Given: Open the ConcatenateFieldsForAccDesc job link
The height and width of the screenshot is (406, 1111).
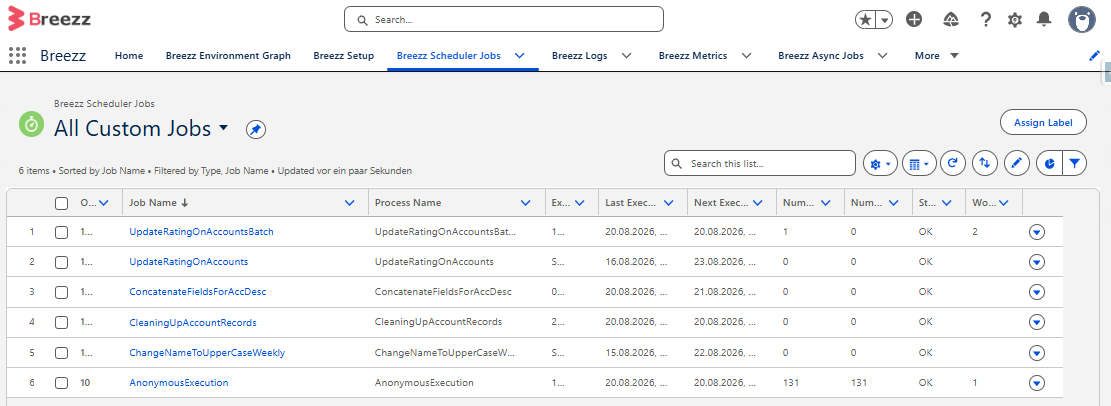Looking at the screenshot, I should (198, 292).
